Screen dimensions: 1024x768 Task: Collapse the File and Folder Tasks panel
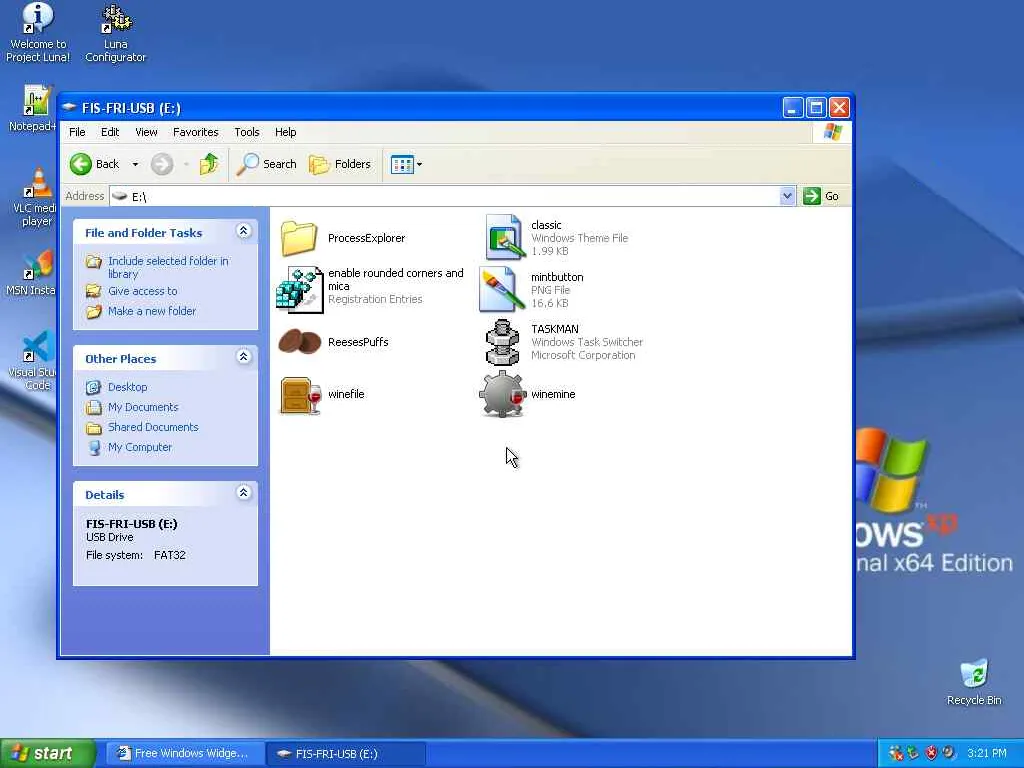coord(244,231)
